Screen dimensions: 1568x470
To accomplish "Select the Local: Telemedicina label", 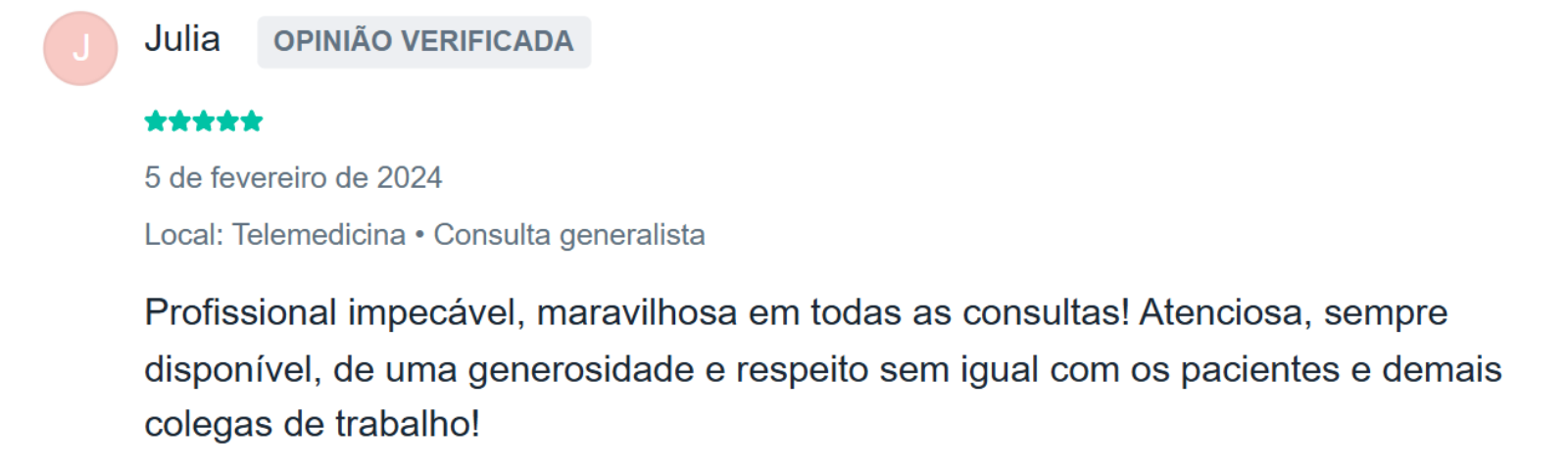I will 274,235.
